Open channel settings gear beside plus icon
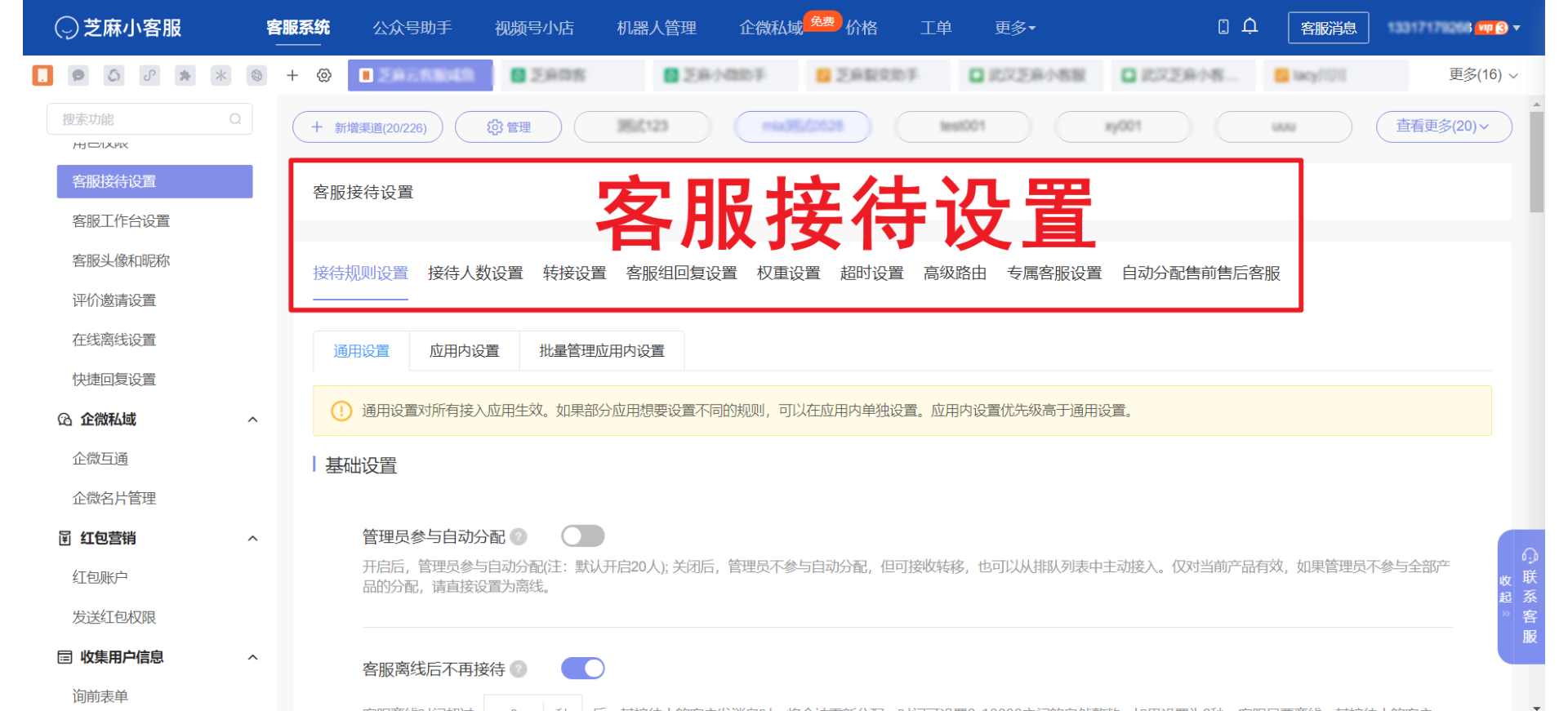The image size is (1568, 711). [x=324, y=75]
